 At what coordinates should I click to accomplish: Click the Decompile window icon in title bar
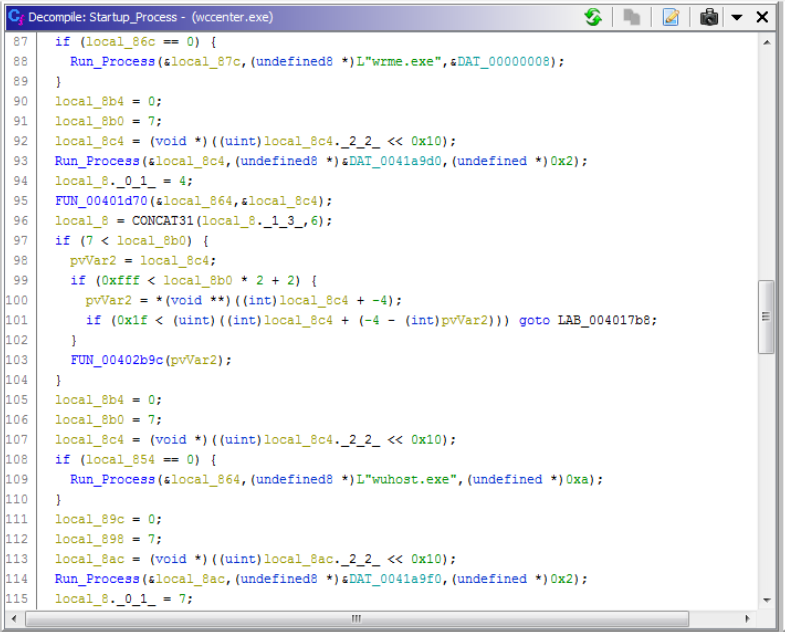click(15, 17)
